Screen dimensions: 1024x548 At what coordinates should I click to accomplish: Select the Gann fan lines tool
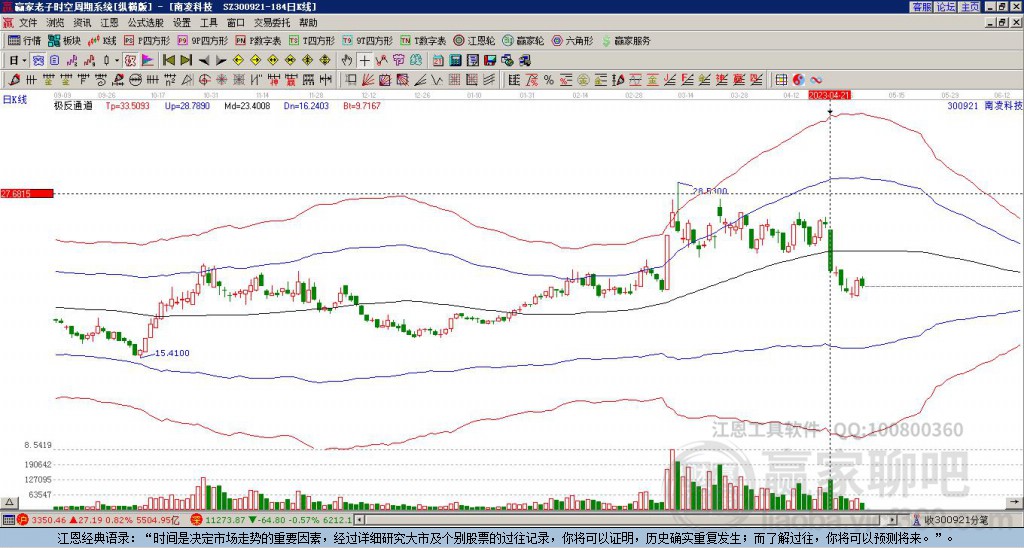pyautogui.click(x=369, y=80)
